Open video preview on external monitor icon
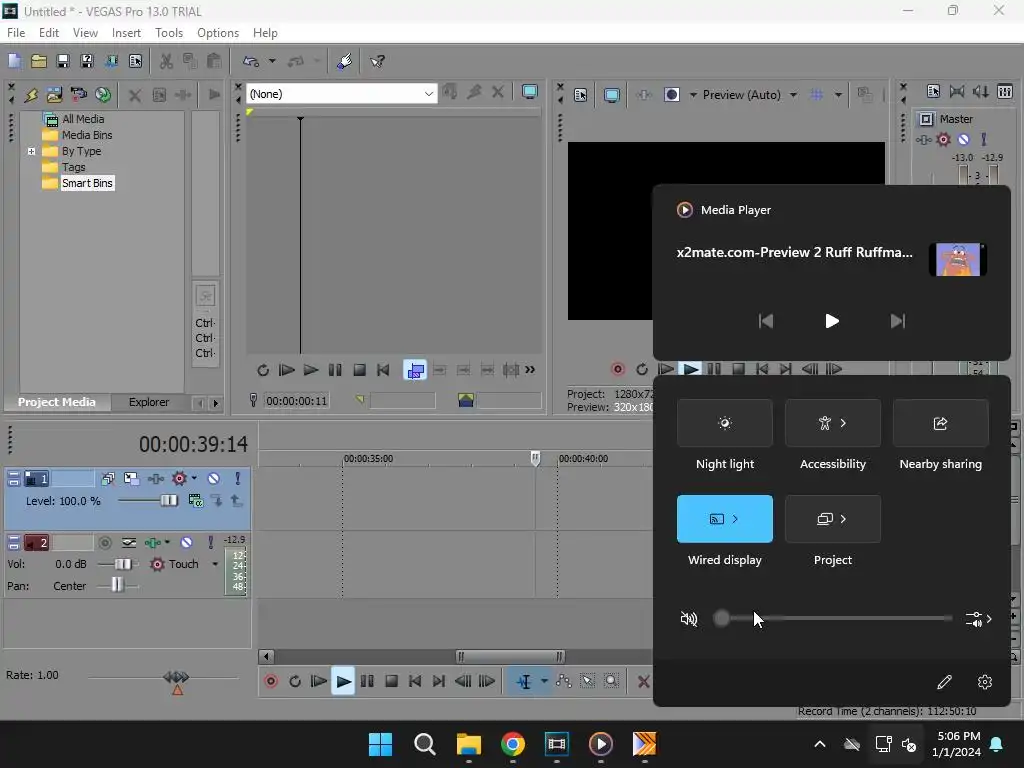 pyautogui.click(x=611, y=95)
